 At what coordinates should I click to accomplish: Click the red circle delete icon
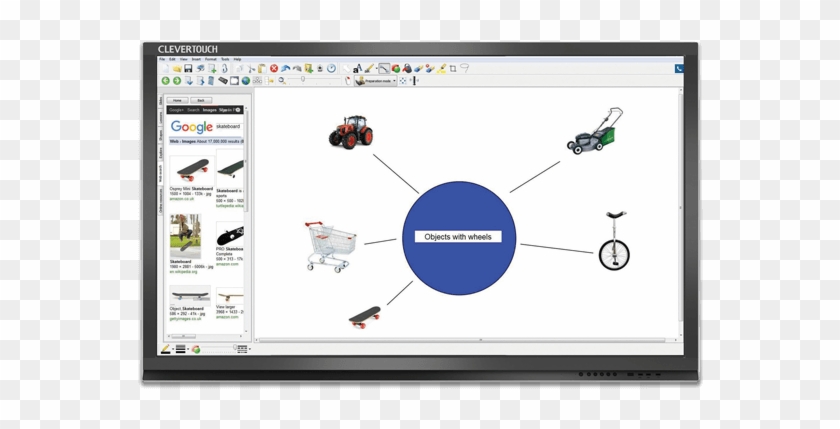274,69
